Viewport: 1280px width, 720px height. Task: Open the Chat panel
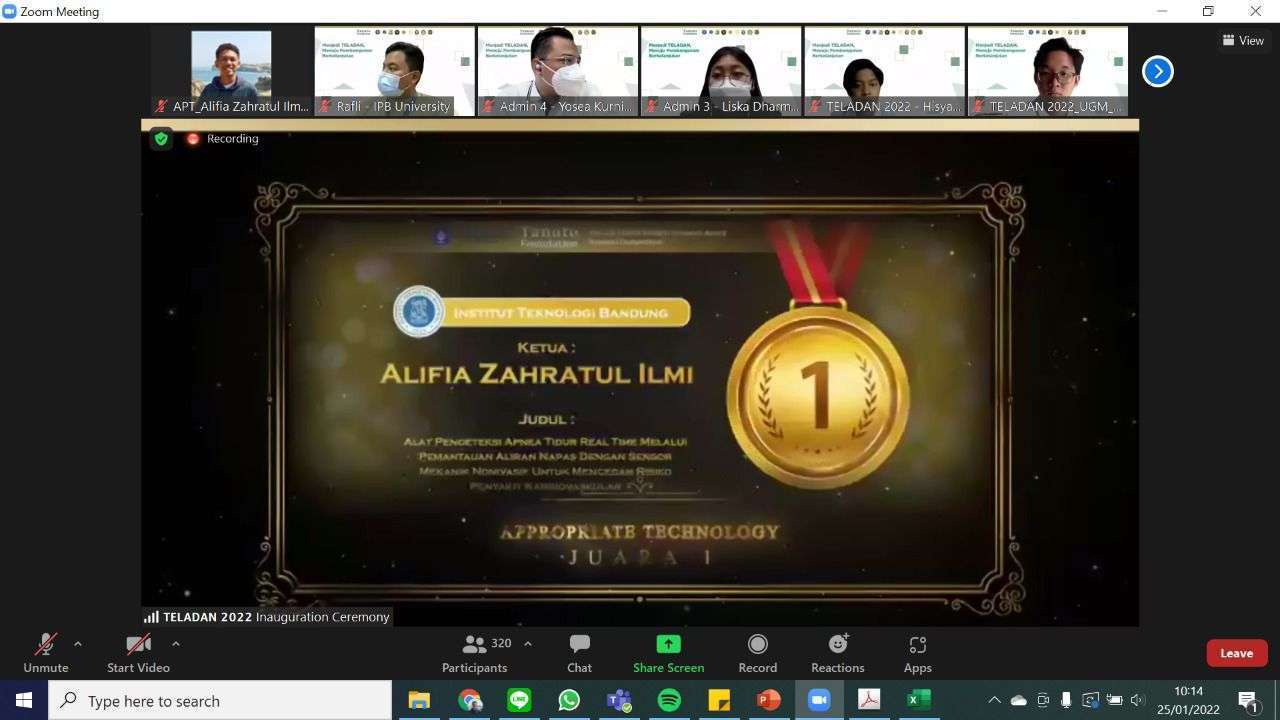580,653
